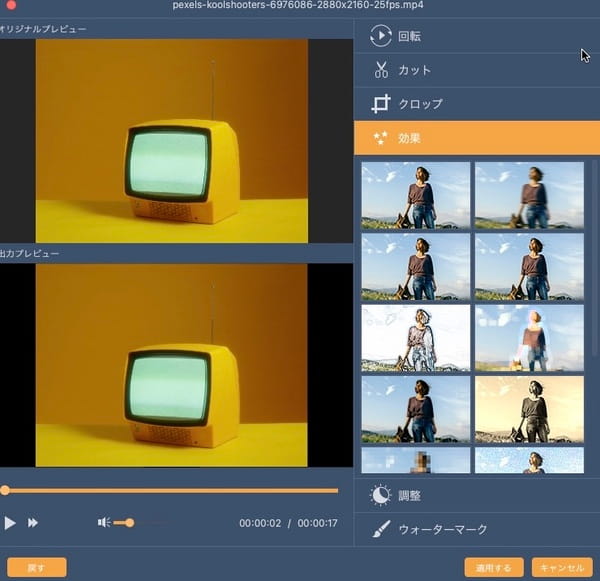Select the 効果 (effects) tab
Screen dimensions: 600x581
click(477, 138)
